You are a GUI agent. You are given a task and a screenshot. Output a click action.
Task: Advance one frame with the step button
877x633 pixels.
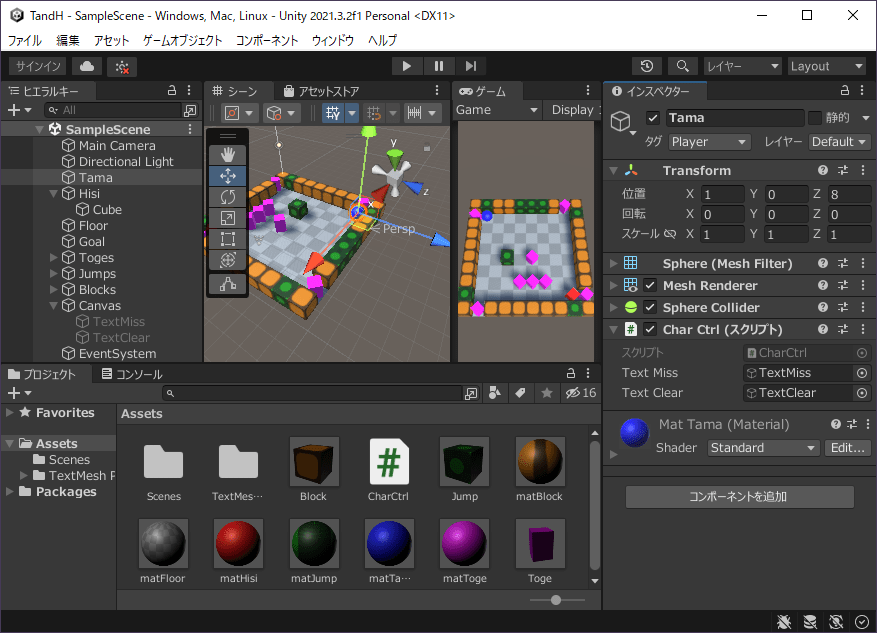pyautogui.click(x=470, y=66)
